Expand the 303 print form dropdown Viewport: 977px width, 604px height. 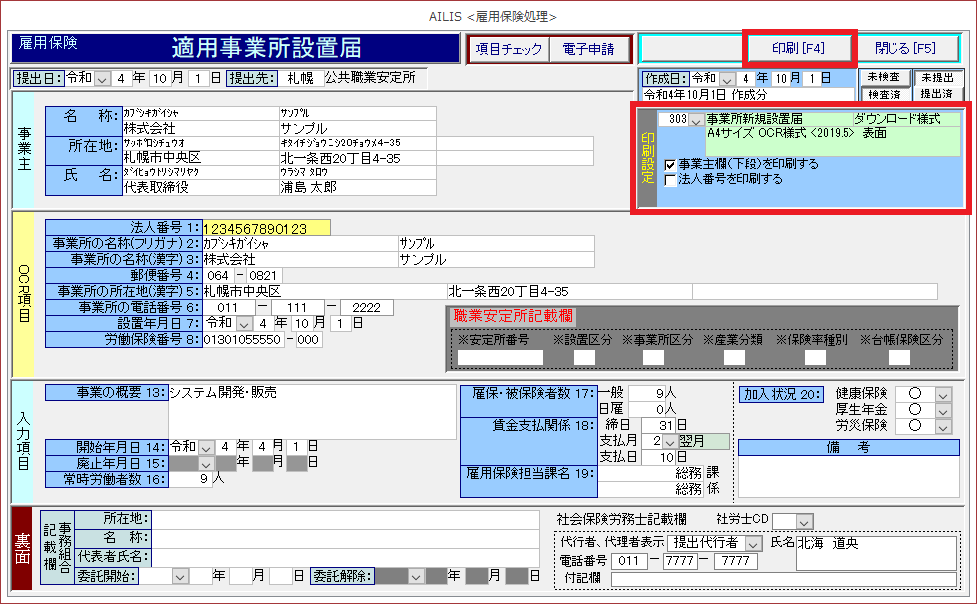696,120
